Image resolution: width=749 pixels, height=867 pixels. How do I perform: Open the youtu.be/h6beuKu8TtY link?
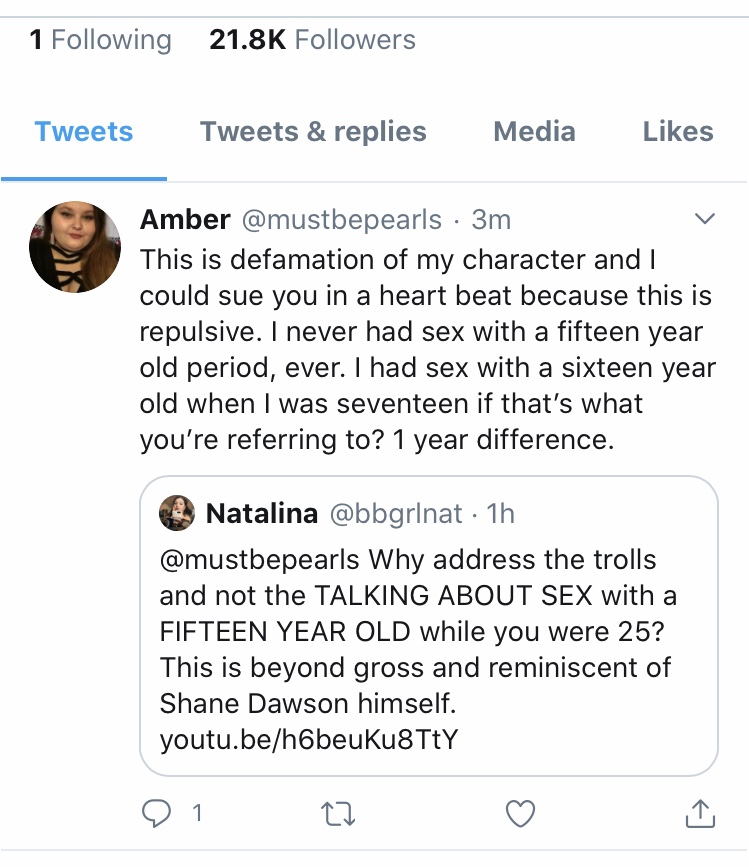tap(309, 739)
